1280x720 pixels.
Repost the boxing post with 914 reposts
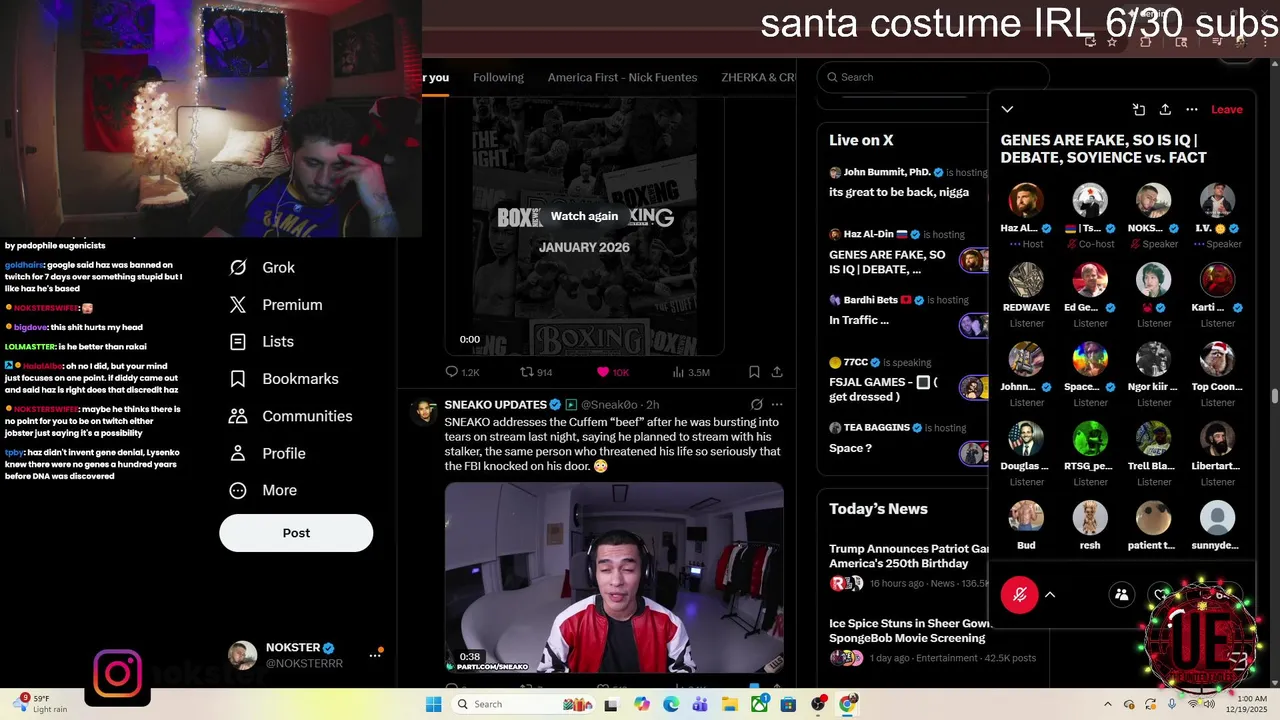536,372
